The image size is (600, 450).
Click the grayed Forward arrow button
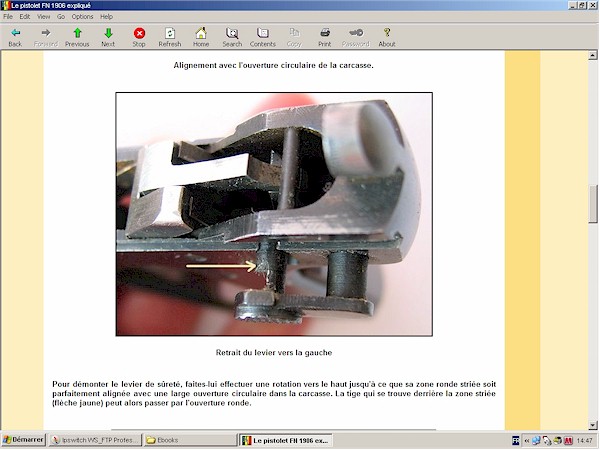[x=46, y=37]
